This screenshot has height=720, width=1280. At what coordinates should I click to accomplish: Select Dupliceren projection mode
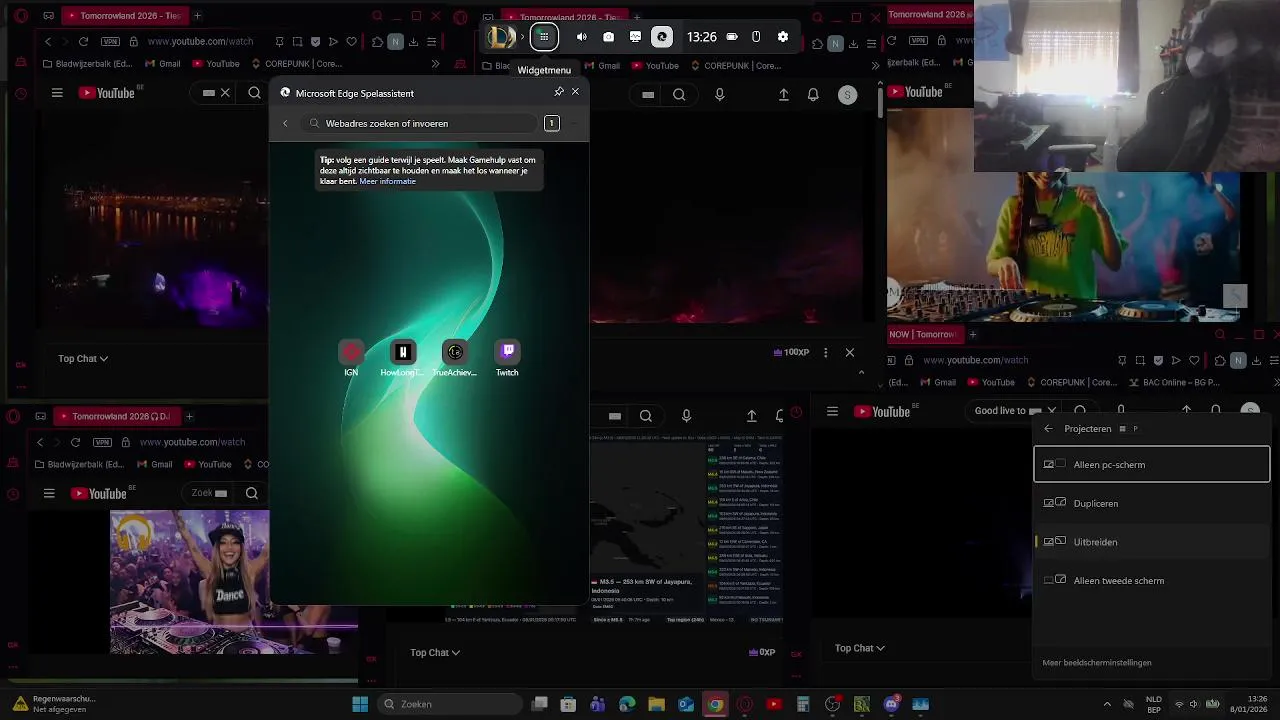click(1151, 503)
